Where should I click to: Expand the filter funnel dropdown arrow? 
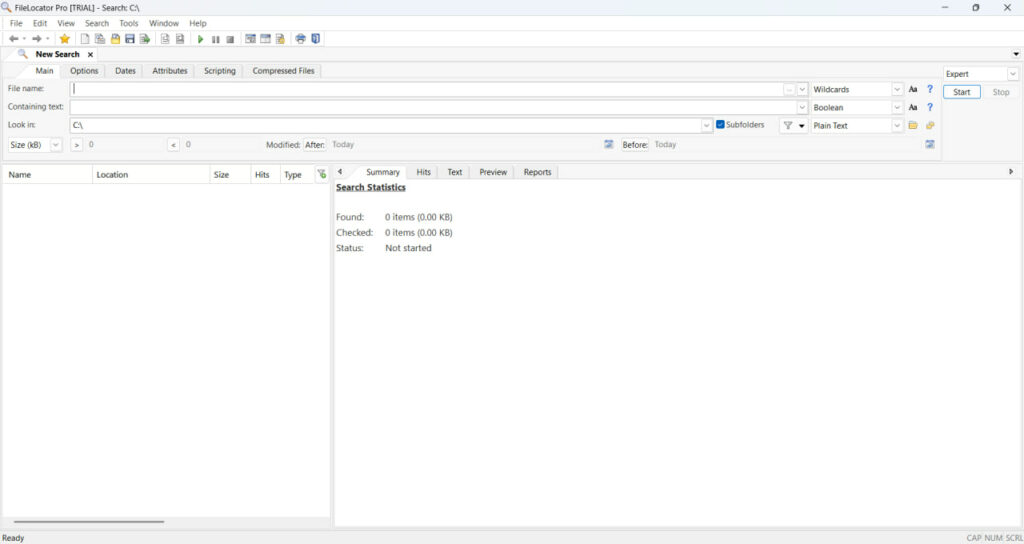802,125
